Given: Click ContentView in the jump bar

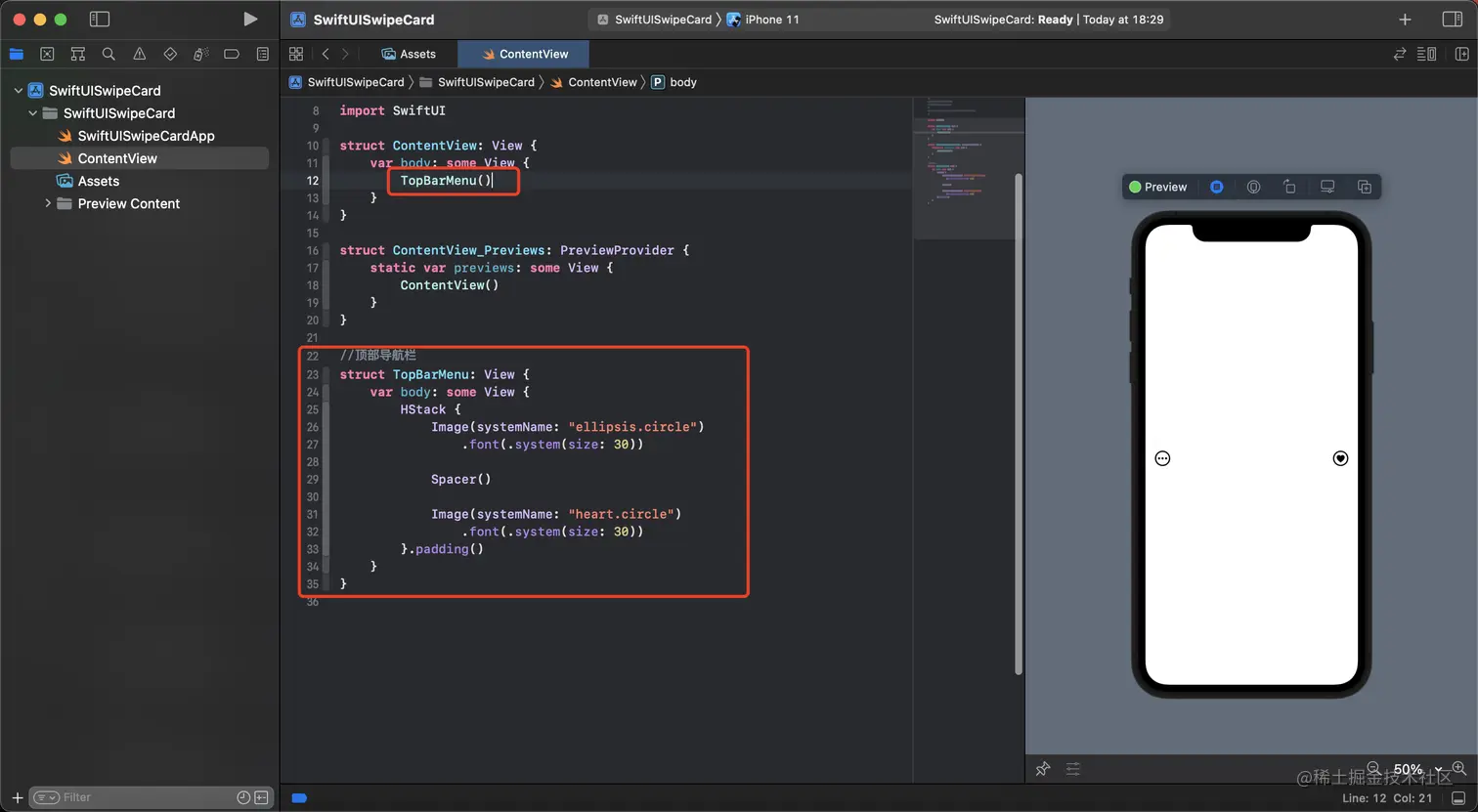Looking at the screenshot, I should tap(593, 82).
